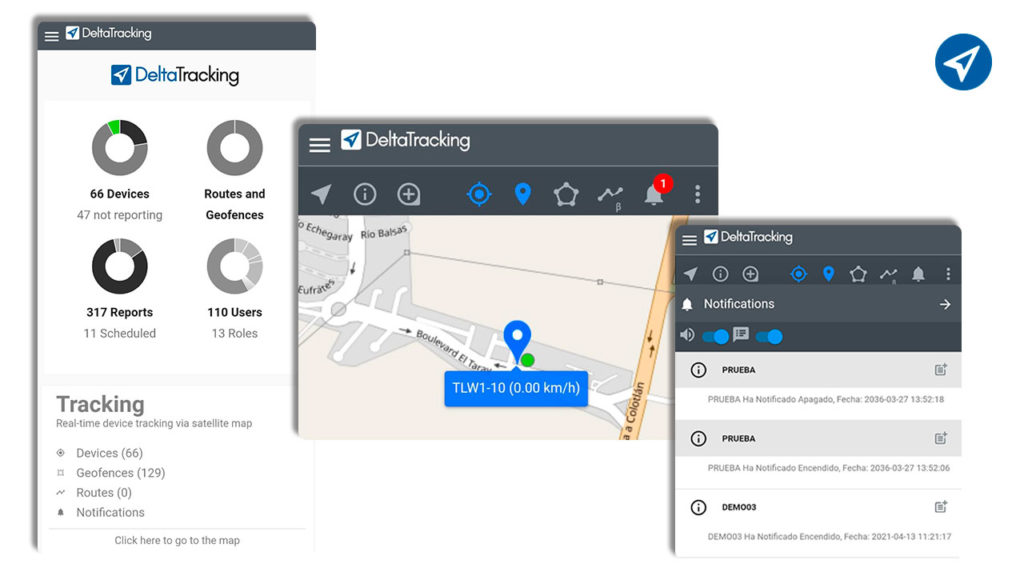Click polygon geofence icon in Notifications window toolbar

pos(858,274)
